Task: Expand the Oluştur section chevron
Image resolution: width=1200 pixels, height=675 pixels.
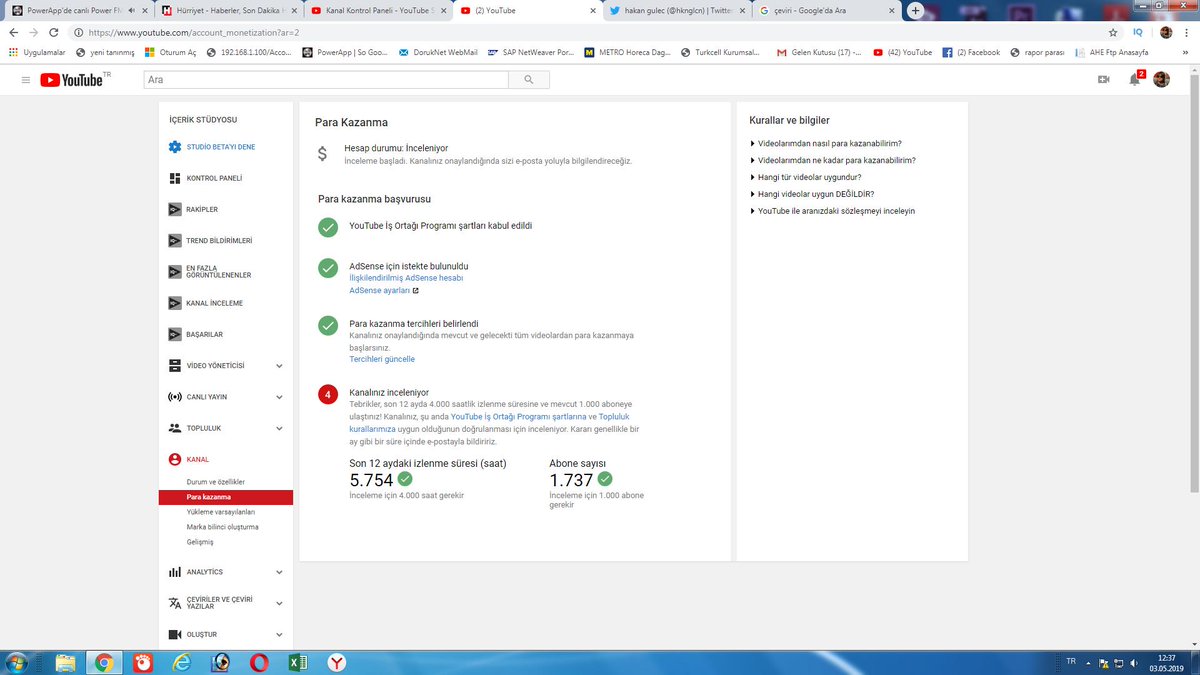Action: click(279, 634)
